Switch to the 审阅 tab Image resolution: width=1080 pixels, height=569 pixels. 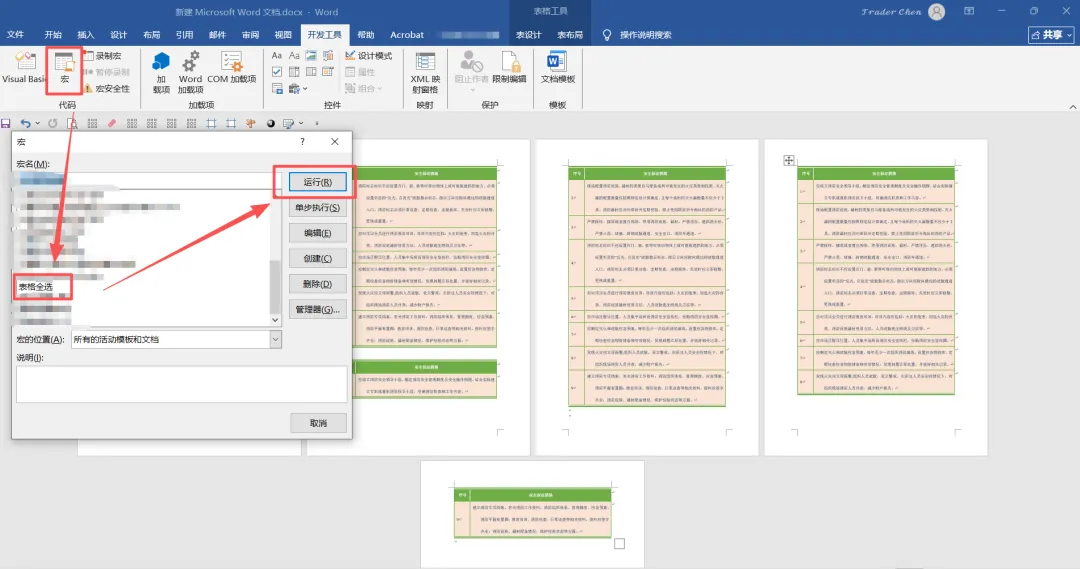click(x=250, y=34)
